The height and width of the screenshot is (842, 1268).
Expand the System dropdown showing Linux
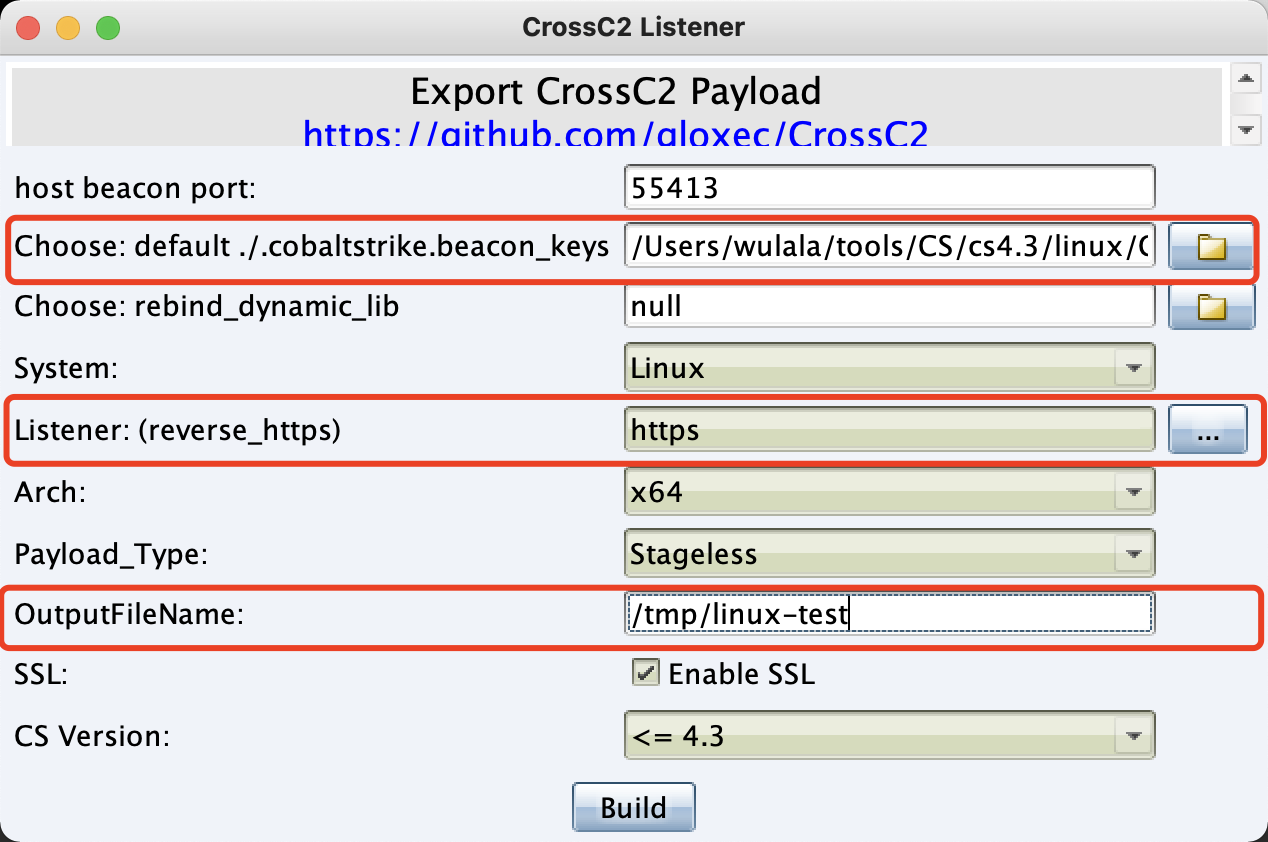point(890,368)
